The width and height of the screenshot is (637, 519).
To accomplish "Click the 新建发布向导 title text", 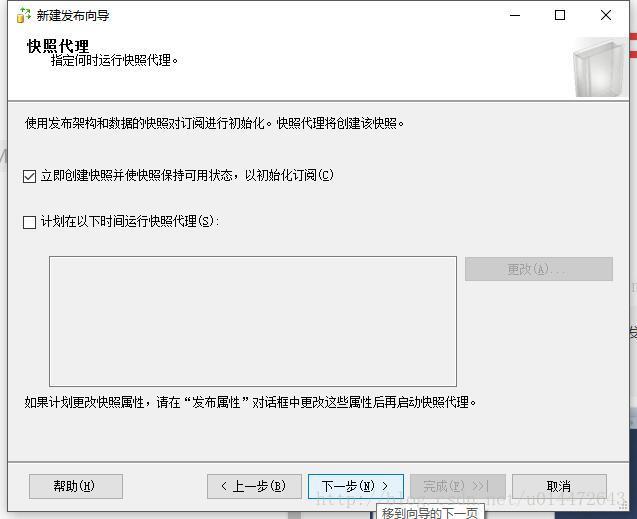I will click(x=73, y=16).
